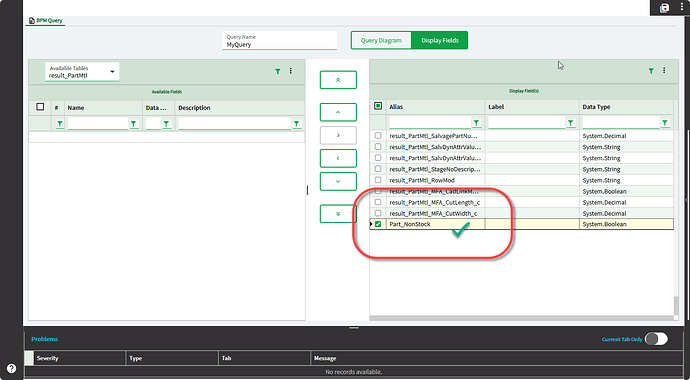
Task: Click the move down chevron button
Action: click(x=338, y=181)
